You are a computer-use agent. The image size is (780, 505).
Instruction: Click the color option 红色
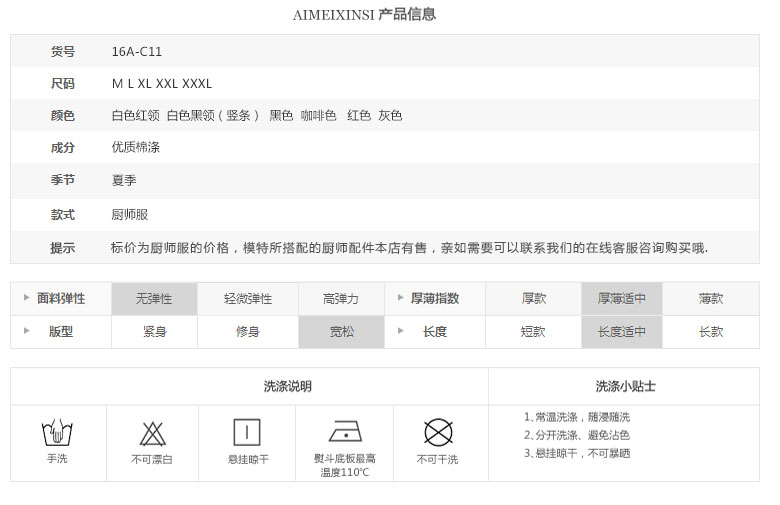pos(359,115)
